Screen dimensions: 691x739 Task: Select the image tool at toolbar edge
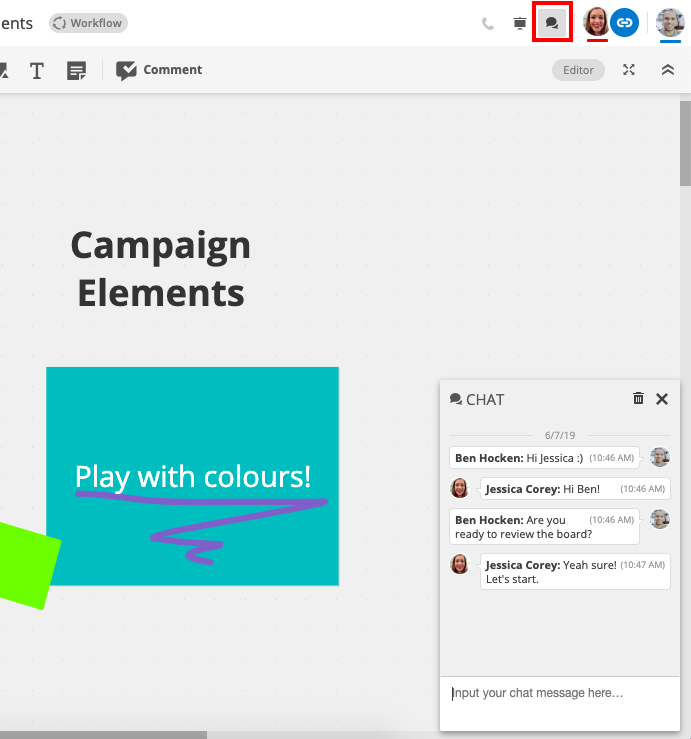pyautogui.click(x=4, y=71)
